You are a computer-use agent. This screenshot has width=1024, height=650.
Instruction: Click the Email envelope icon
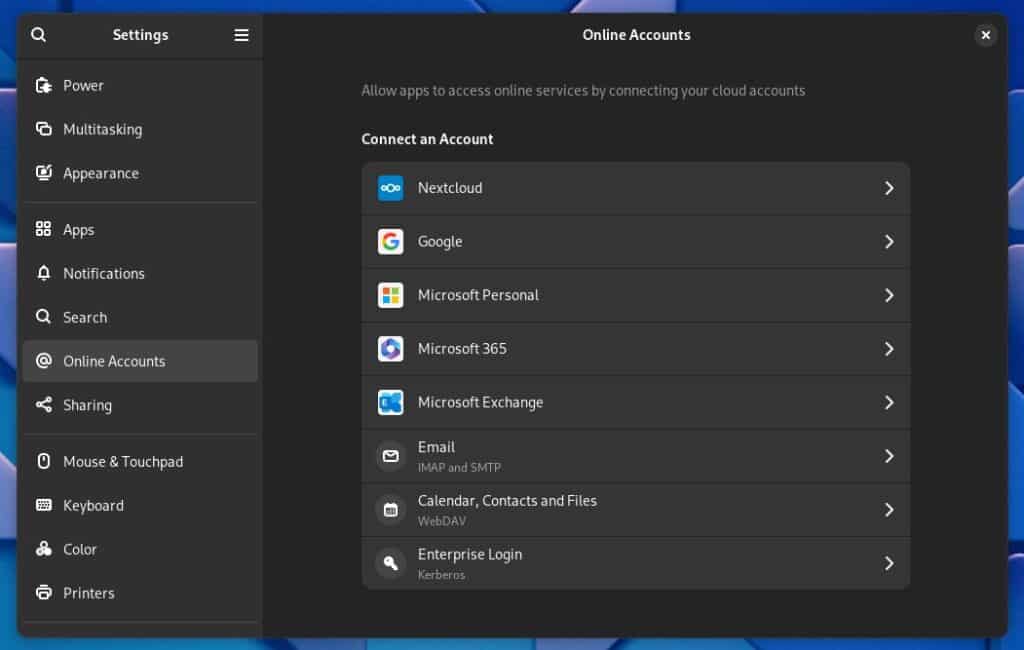[390, 457]
